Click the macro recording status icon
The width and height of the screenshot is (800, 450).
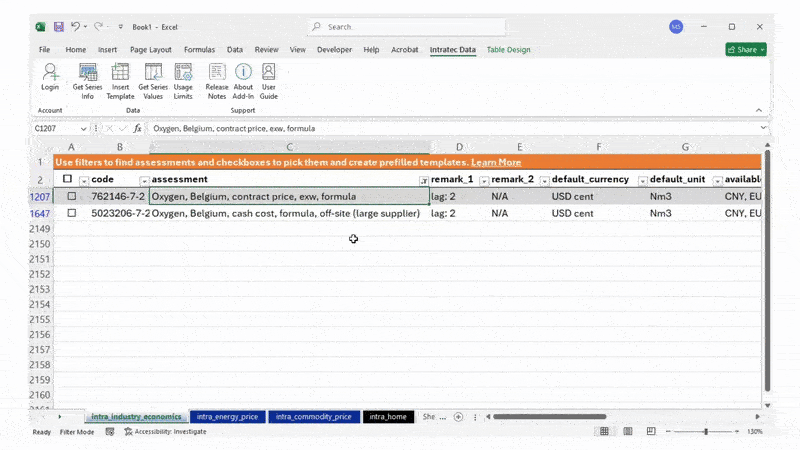click(110, 432)
